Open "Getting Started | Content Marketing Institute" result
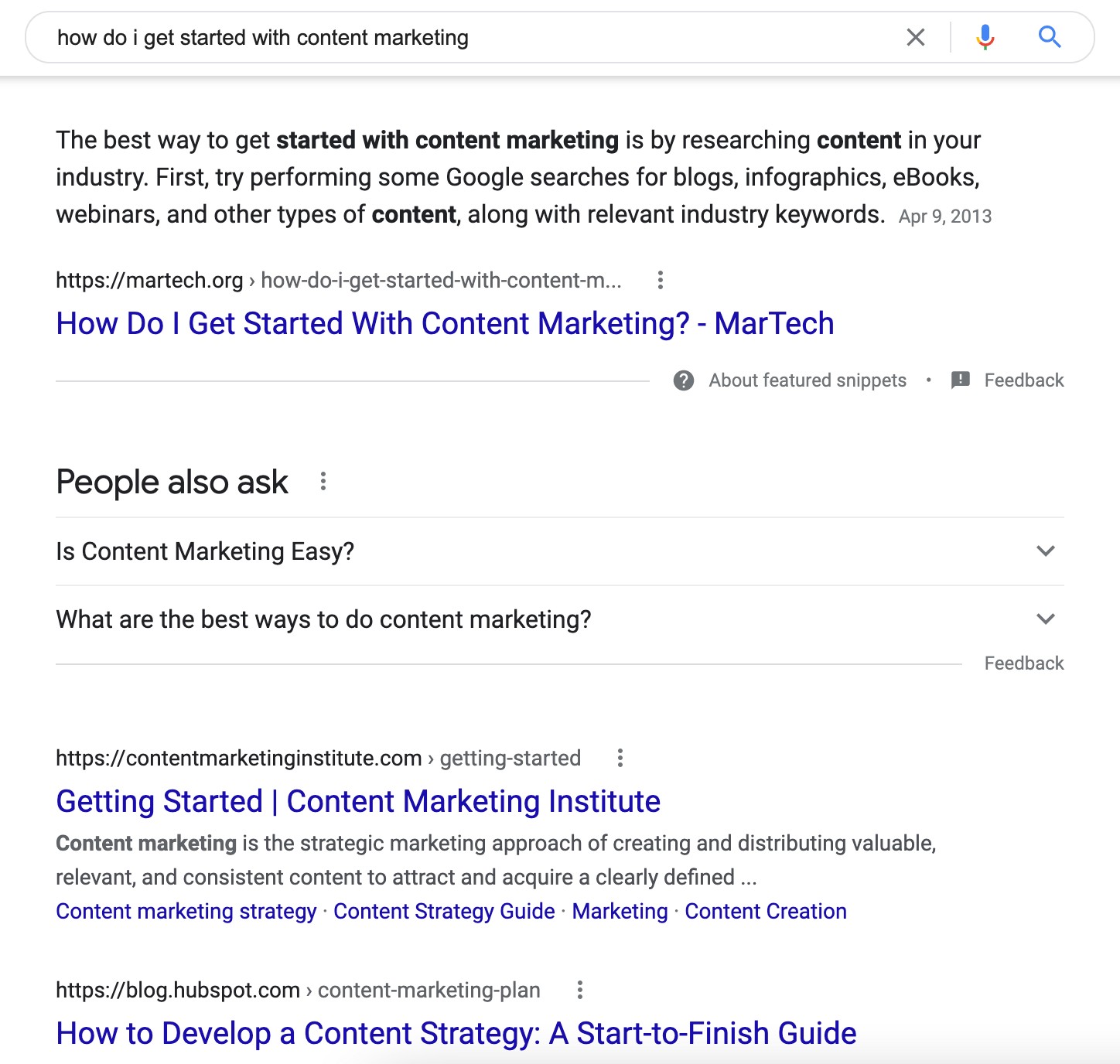Screen dimensions: 1120x1064 point(358,801)
